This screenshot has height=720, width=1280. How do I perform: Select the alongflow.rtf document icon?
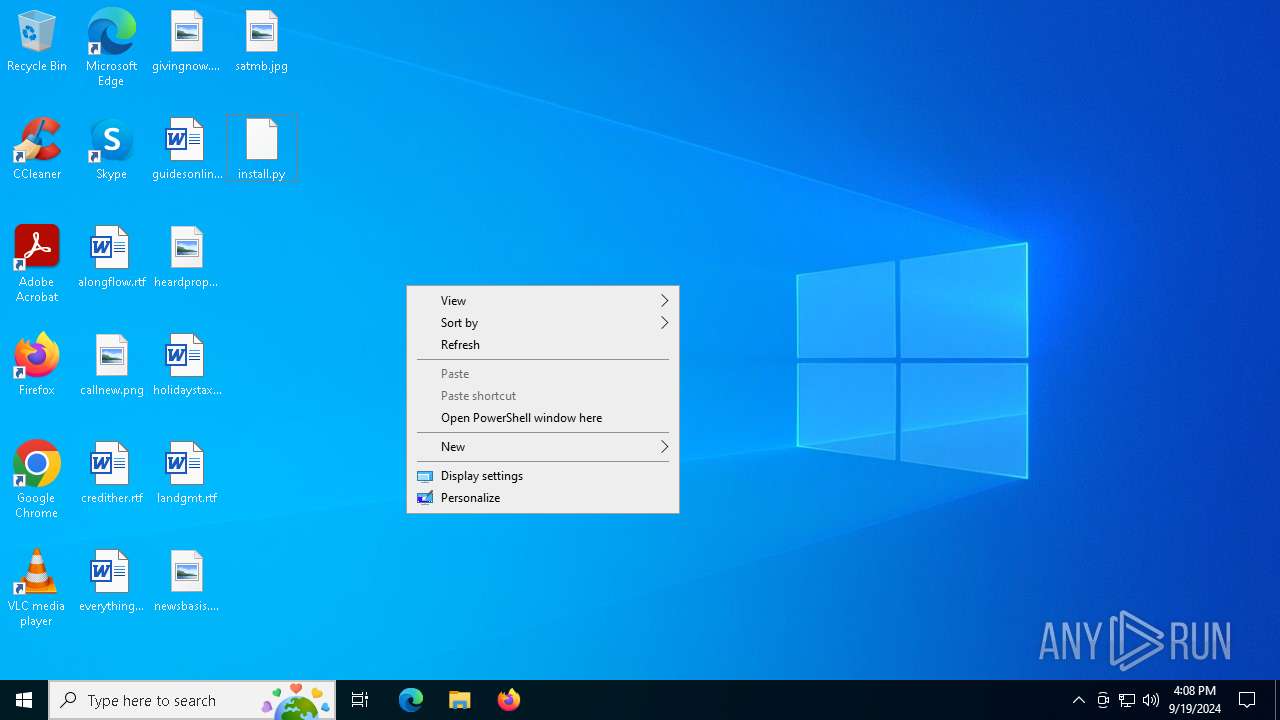pos(111,258)
